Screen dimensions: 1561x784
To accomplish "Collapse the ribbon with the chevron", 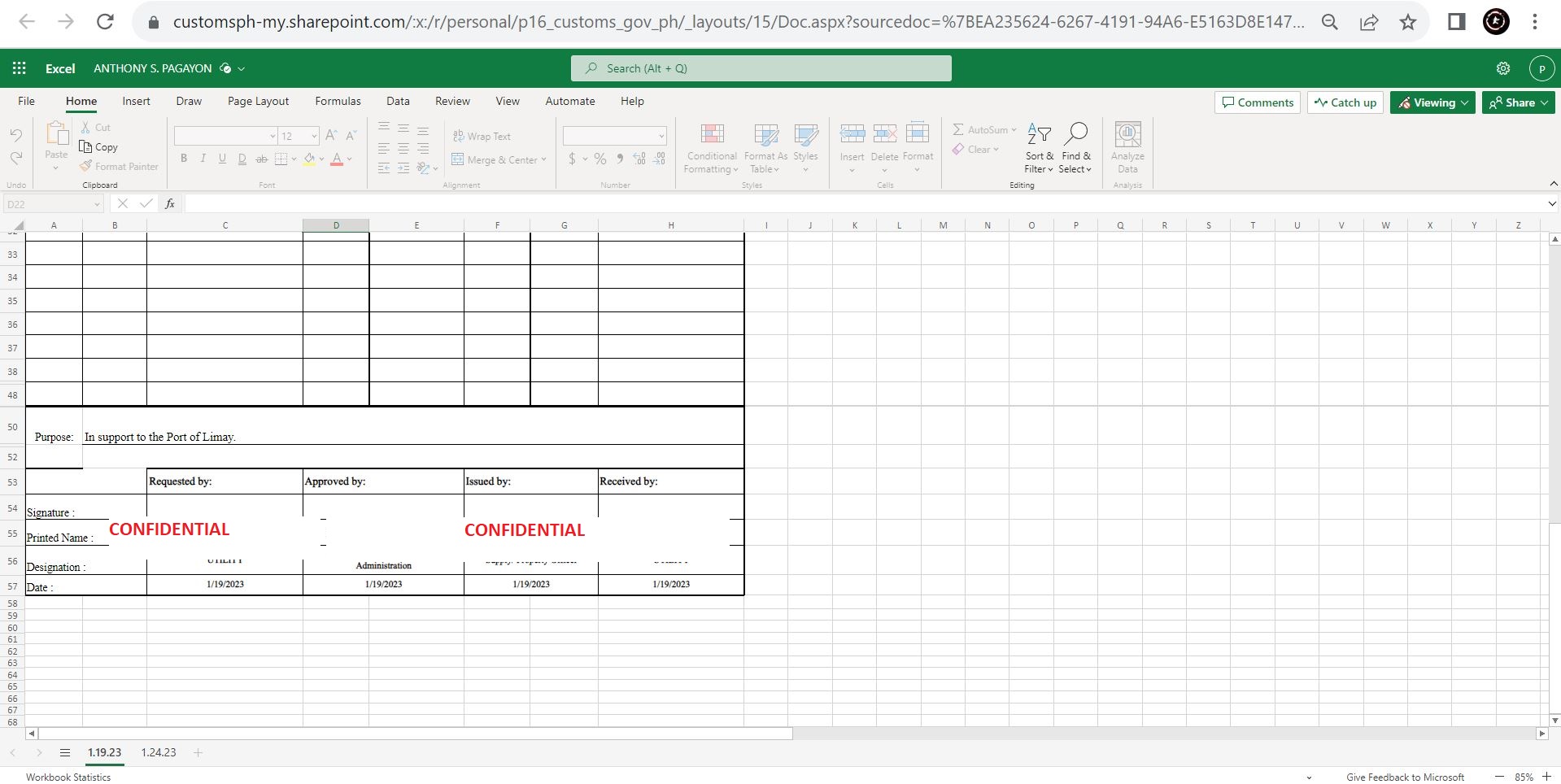I will [x=1554, y=184].
